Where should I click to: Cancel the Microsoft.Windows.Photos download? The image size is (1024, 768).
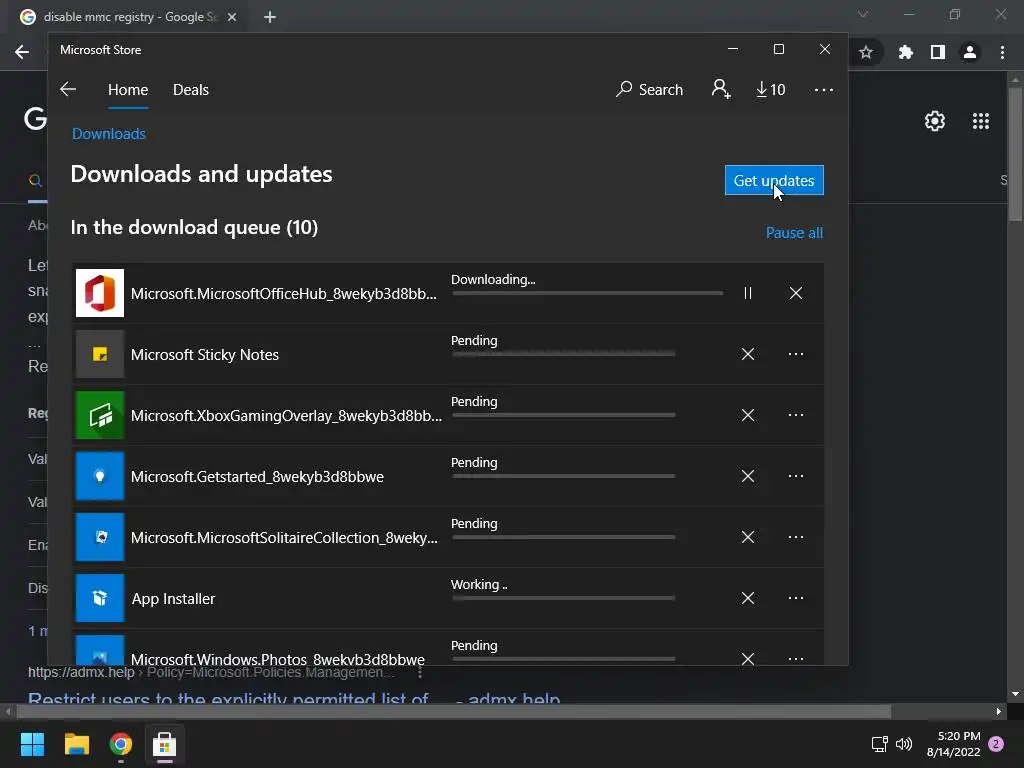[748, 658]
